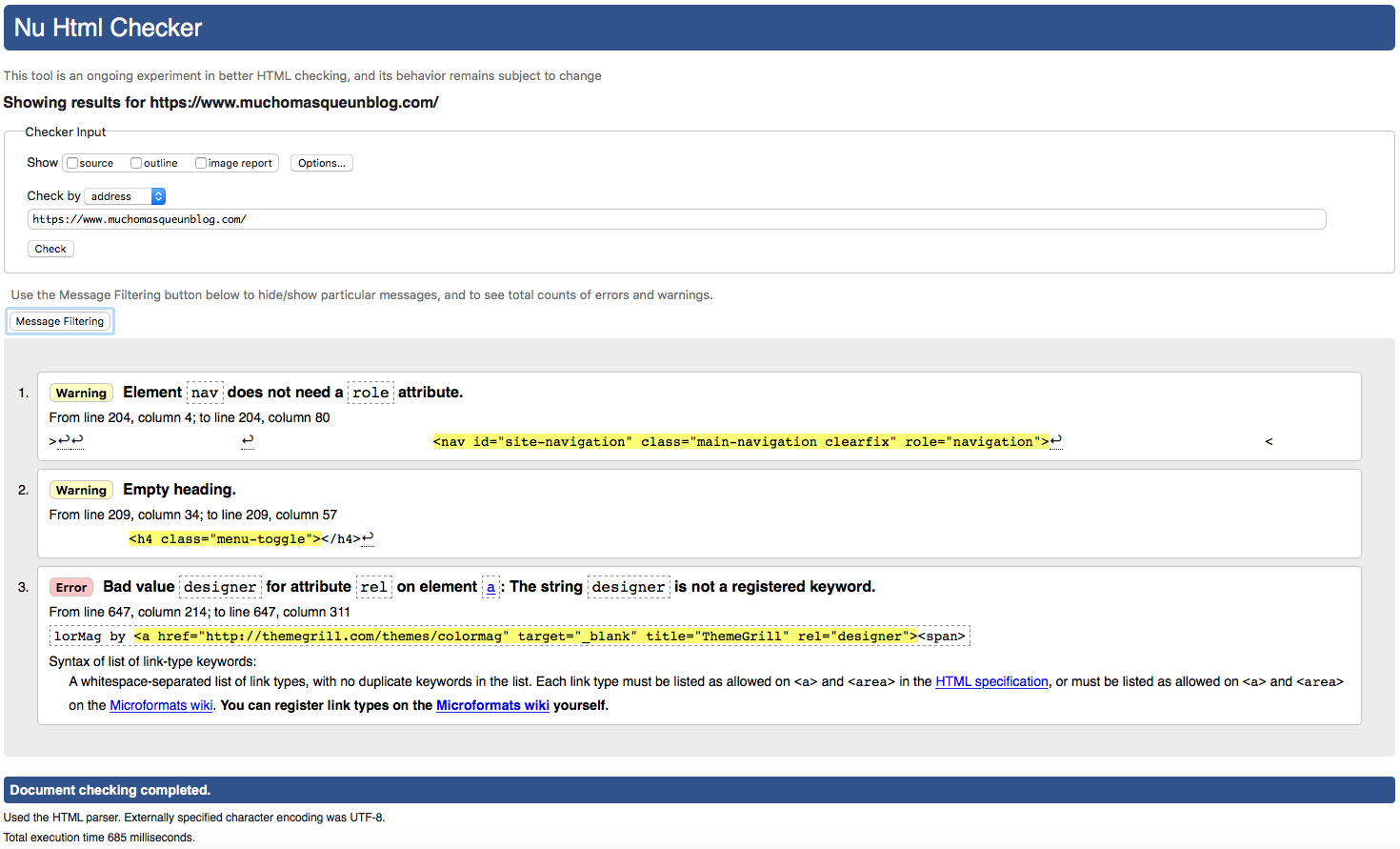
Task: Click the Warning badge for Empty heading
Action: (x=81, y=490)
